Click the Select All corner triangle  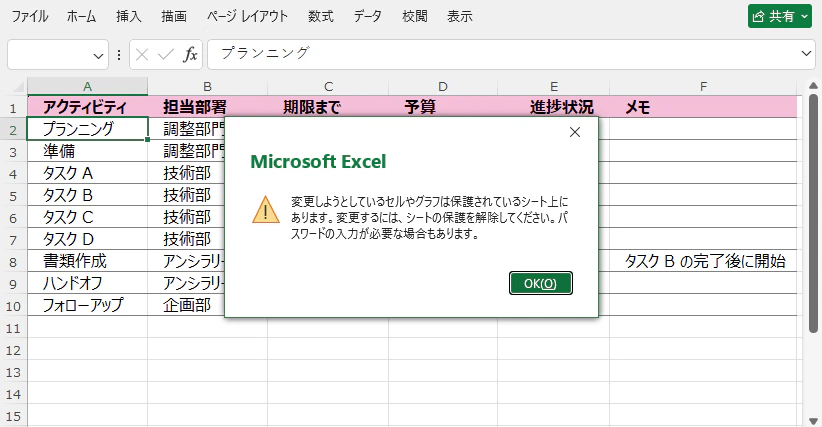point(19,87)
